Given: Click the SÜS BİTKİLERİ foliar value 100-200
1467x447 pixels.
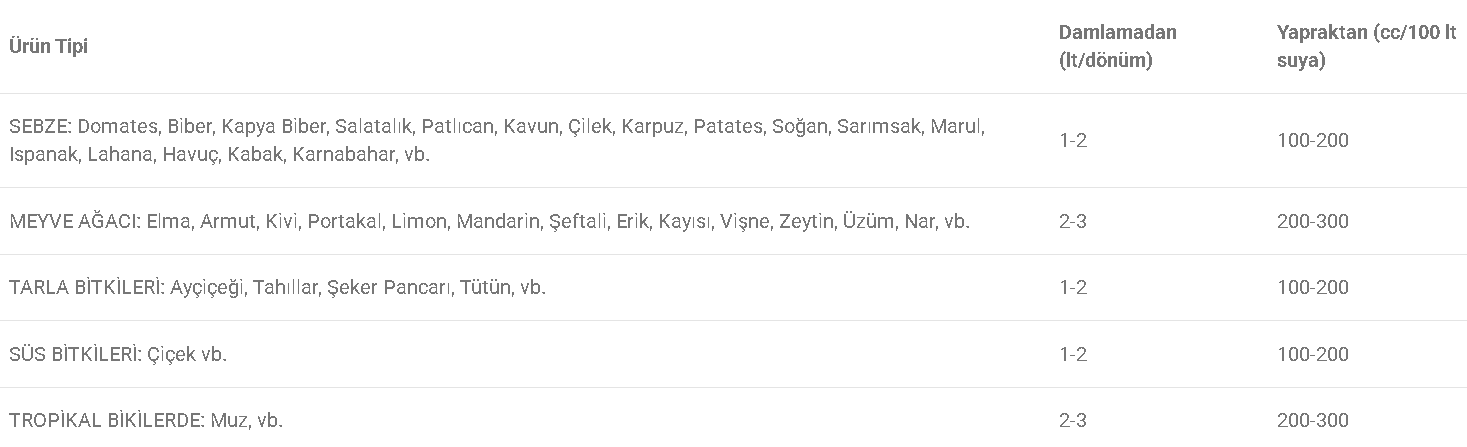Looking at the screenshot, I should [x=1313, y=354].
